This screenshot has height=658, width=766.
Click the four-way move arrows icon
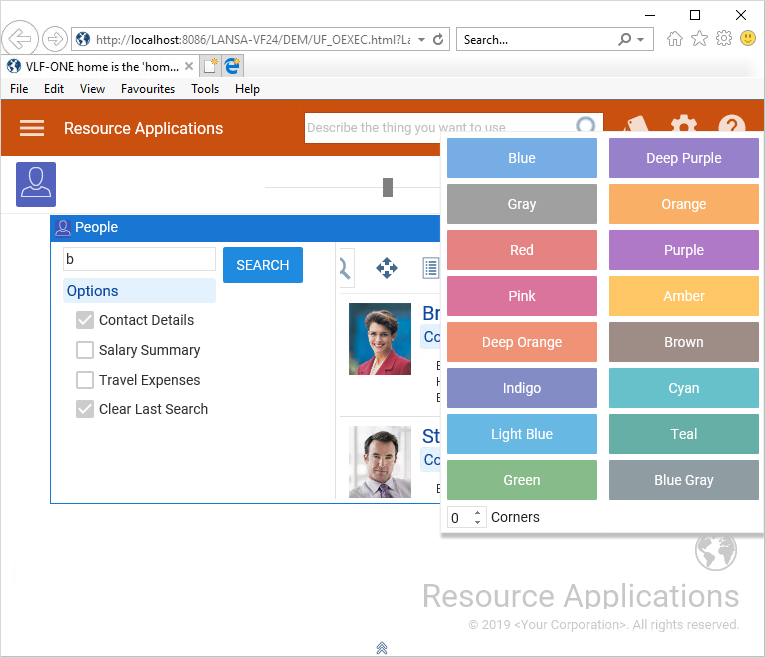tap(387, 267)
